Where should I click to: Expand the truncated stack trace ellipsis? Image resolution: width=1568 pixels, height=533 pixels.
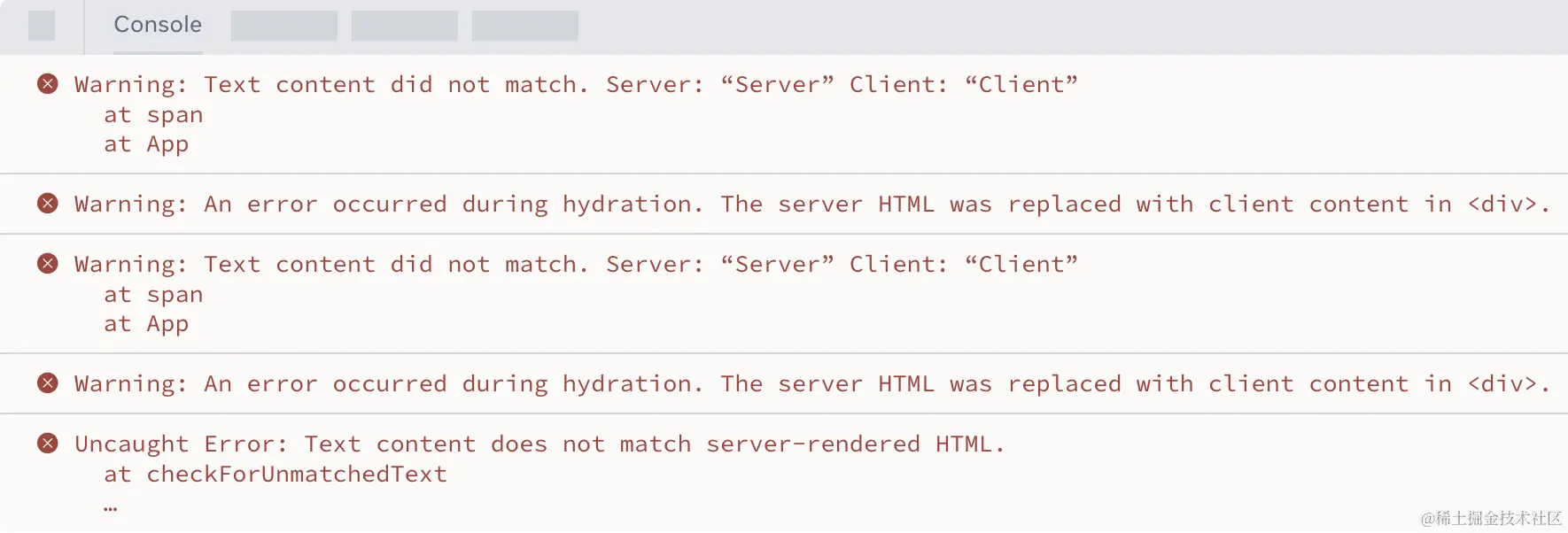(110, 508)
